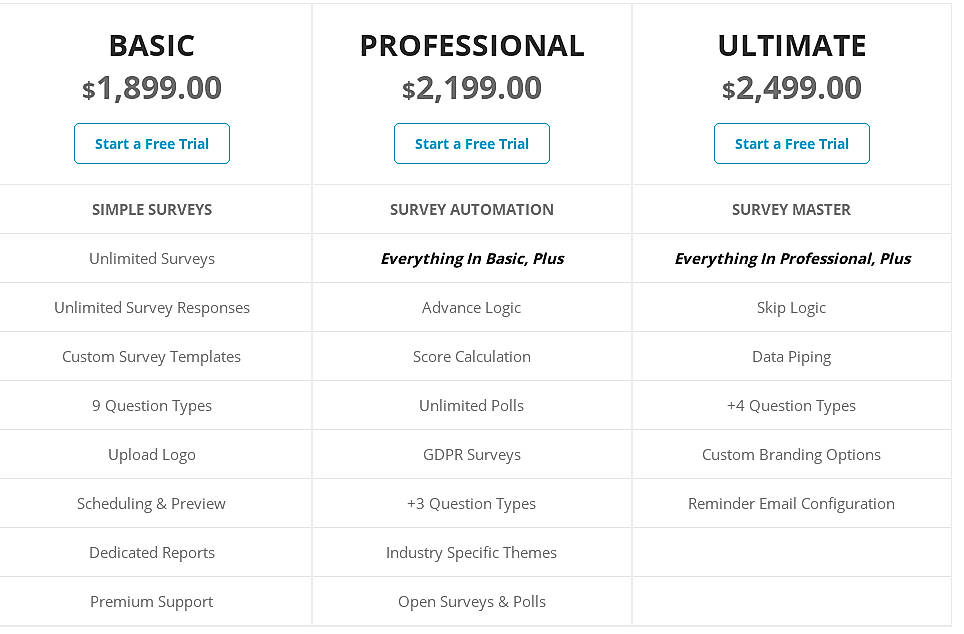964x634 pixels.
Task: Select the Reminder Email Configuration feature
Action: coord(791,503)
